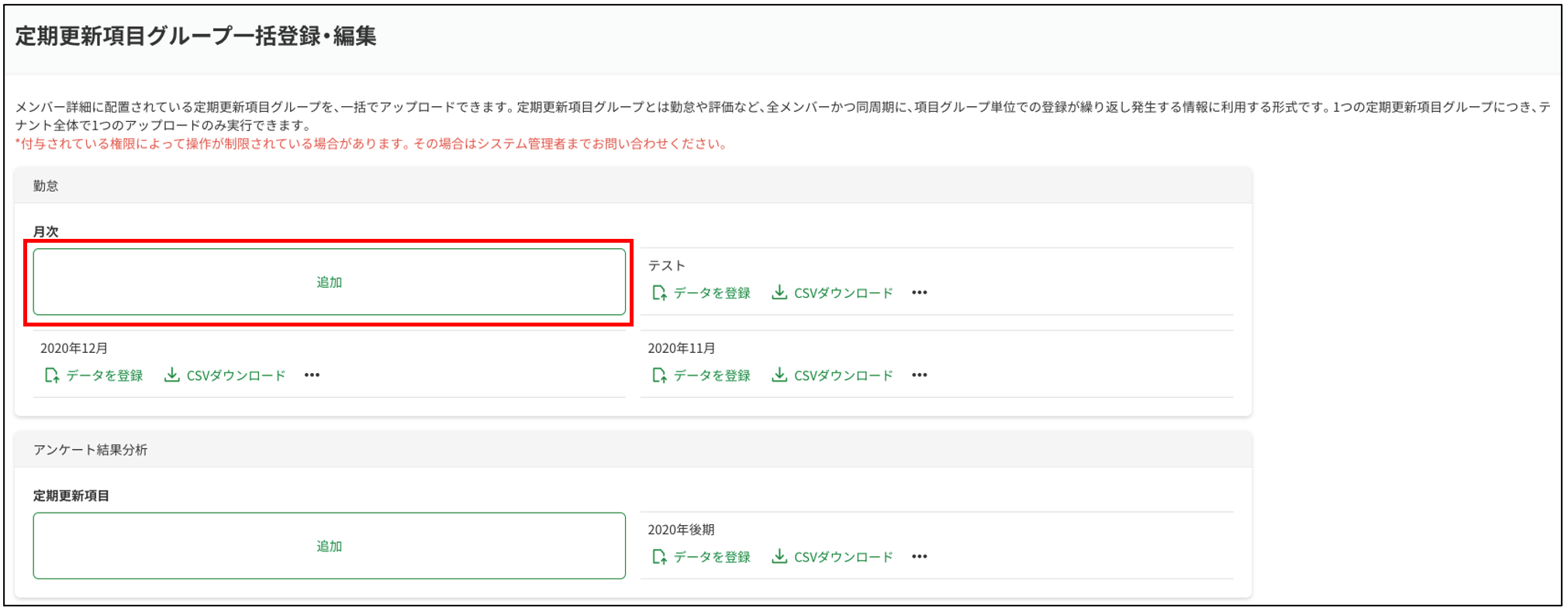Click the upload icon for 2020年11月 data registration
The height and width of the screenshot is (608, 1568).
659,375
